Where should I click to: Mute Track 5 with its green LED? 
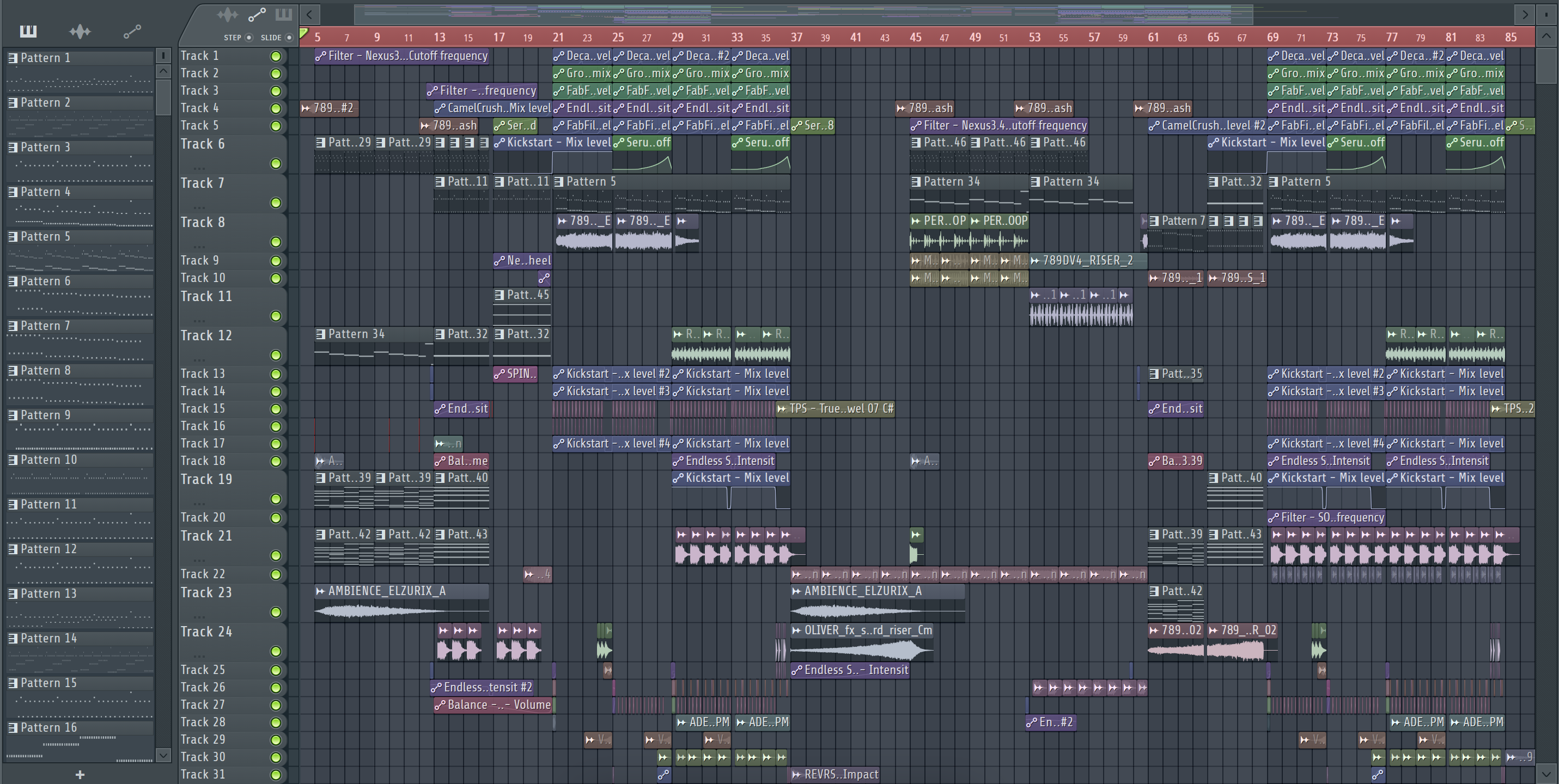click(276, 126)
